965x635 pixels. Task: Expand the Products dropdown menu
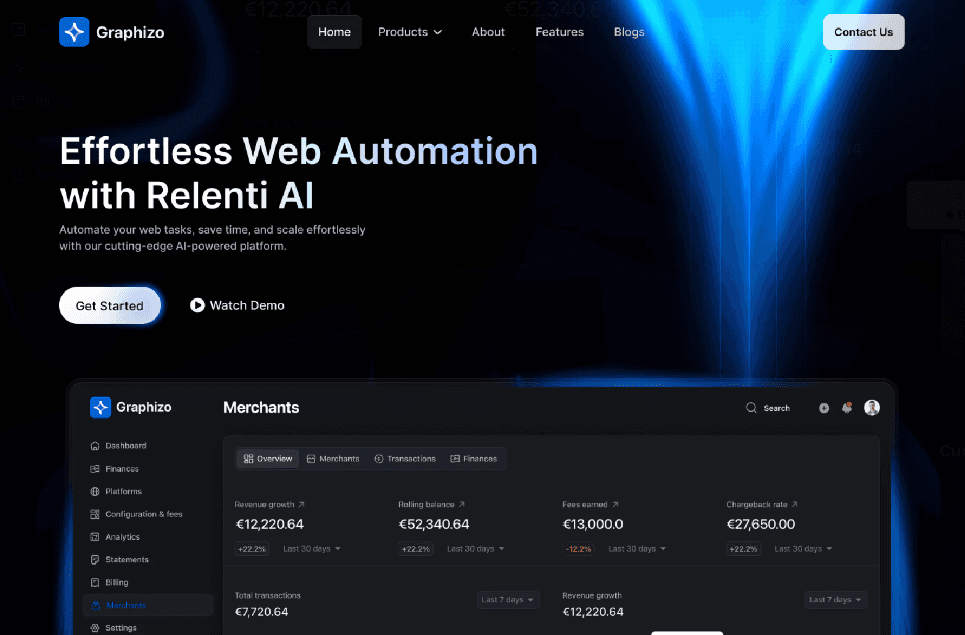pyautogui.click(x=410, y=32)
